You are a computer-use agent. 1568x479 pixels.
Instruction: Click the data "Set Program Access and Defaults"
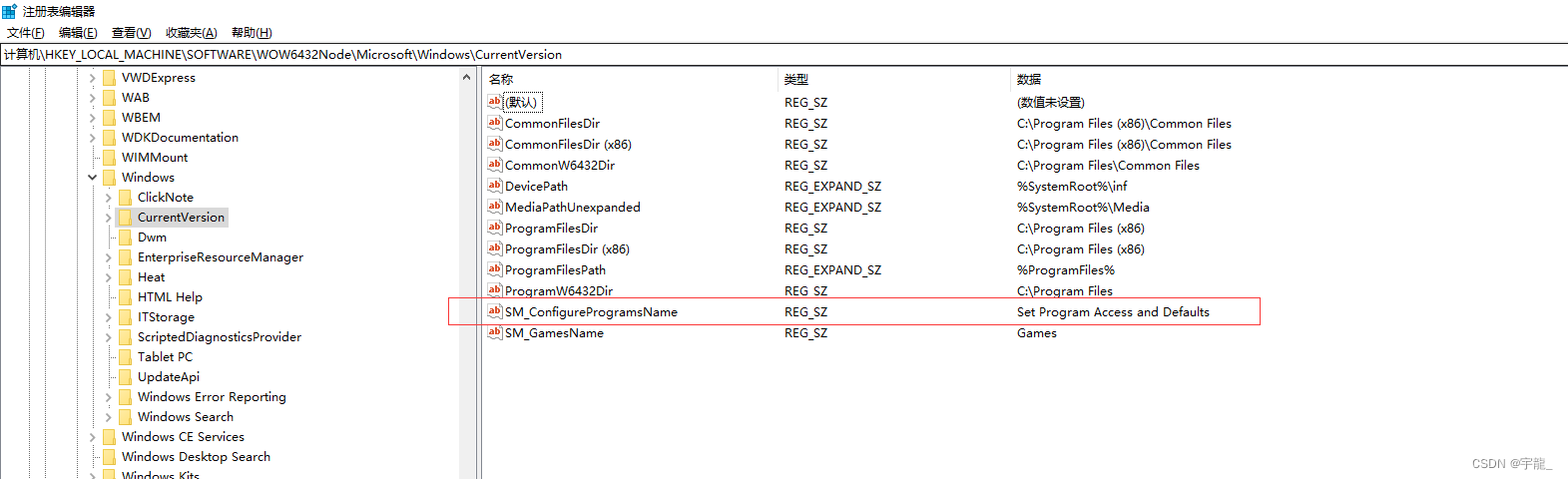pyautogui.click(x=1113, y=312)
